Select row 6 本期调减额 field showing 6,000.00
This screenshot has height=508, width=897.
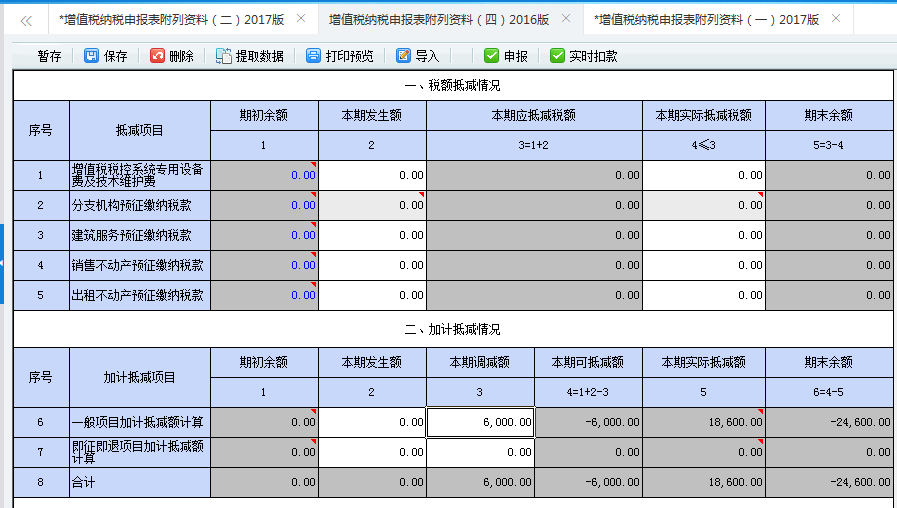(480, 423)
